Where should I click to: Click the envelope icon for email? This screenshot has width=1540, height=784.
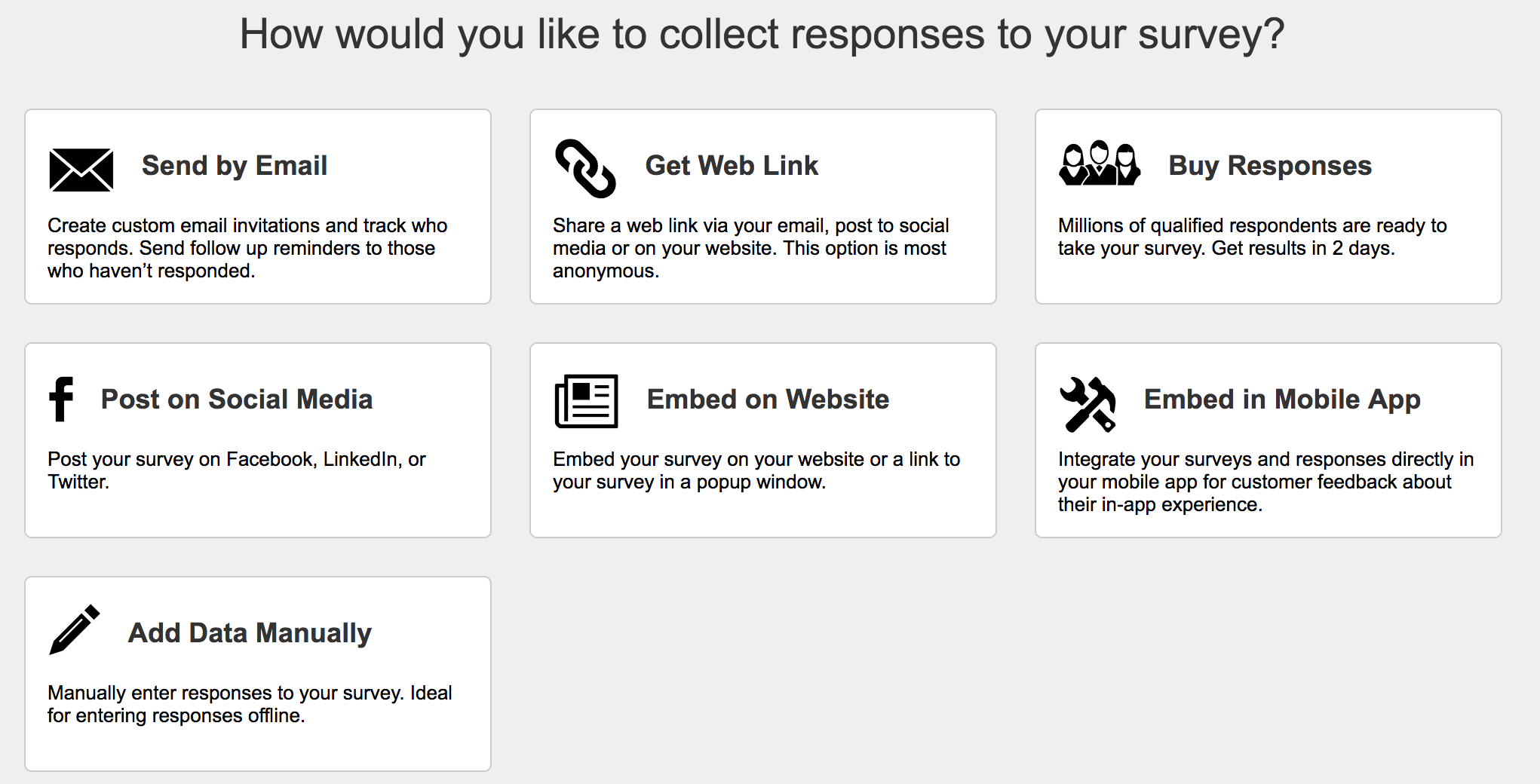[81, 170]
